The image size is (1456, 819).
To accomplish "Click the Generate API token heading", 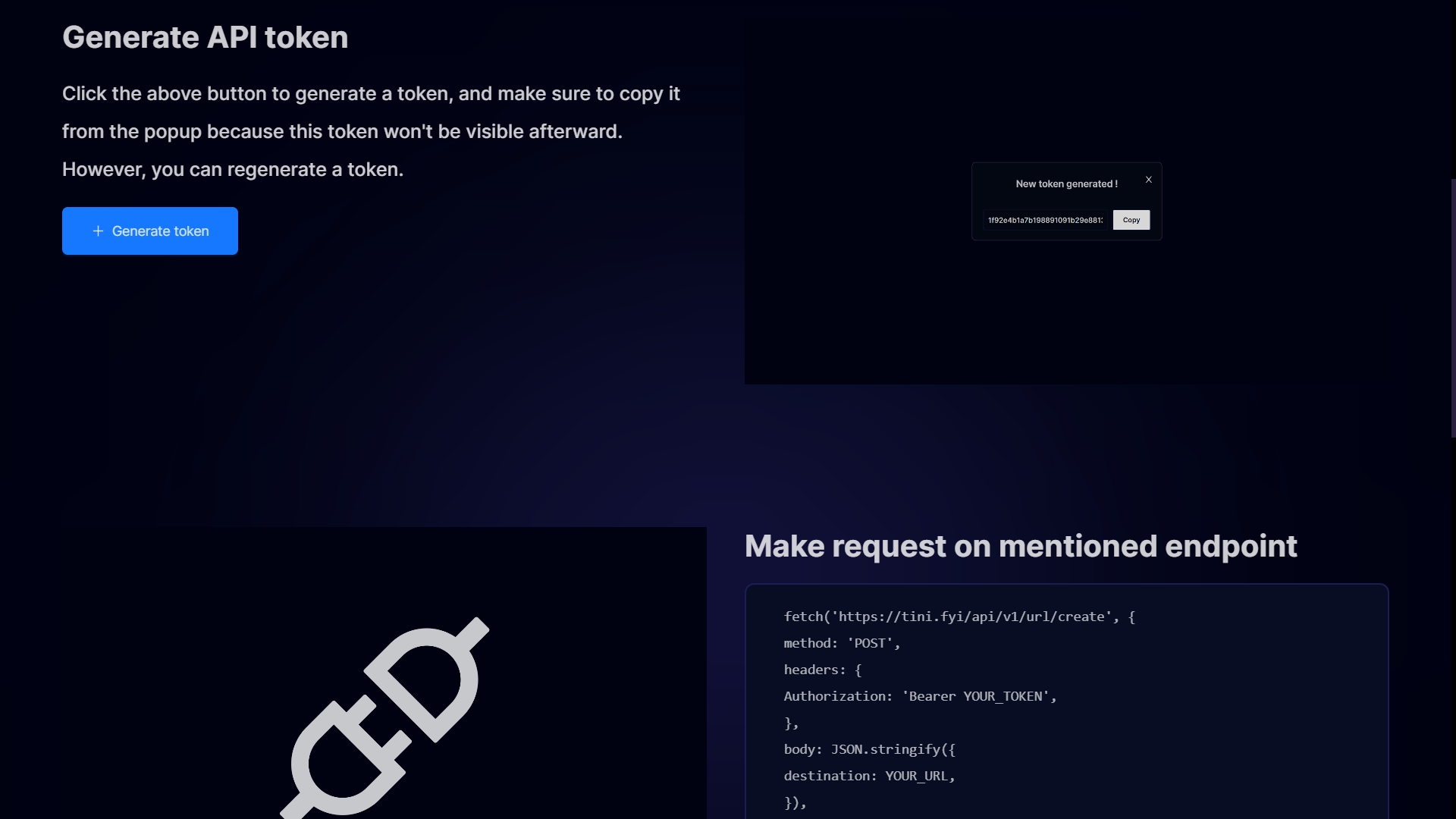I will click(x=205, y=37).
